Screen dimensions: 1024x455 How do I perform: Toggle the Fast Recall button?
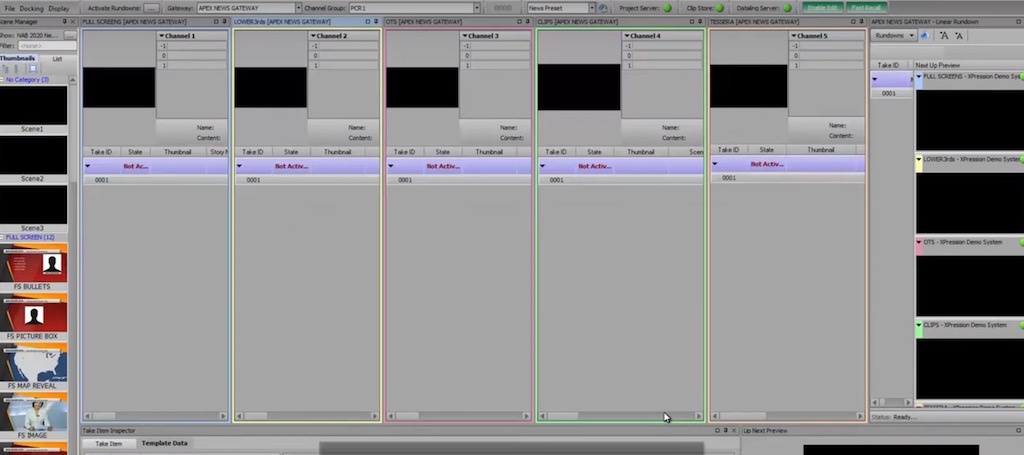pos(865,8)
